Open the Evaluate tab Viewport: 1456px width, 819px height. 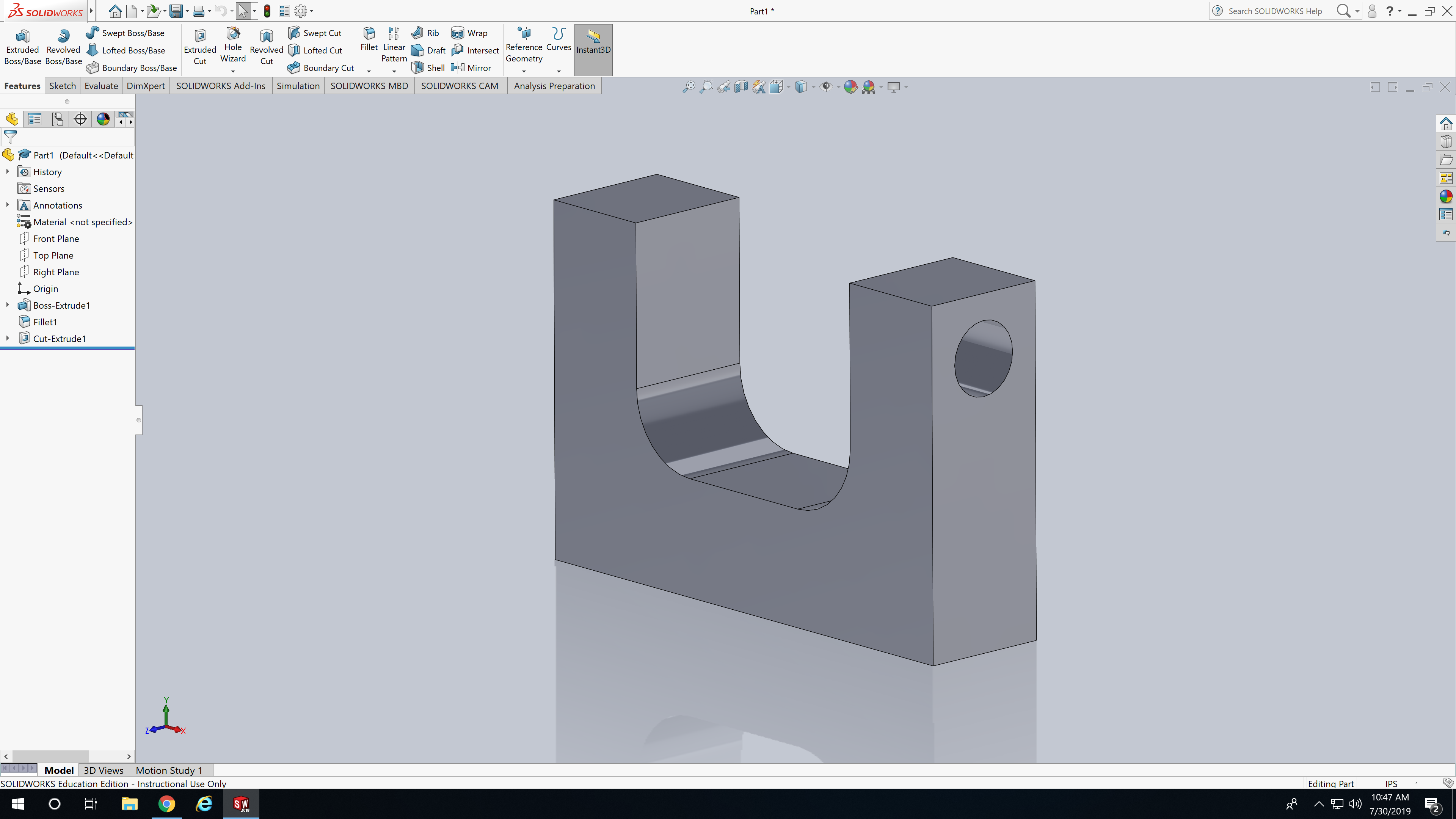(101, 86)
